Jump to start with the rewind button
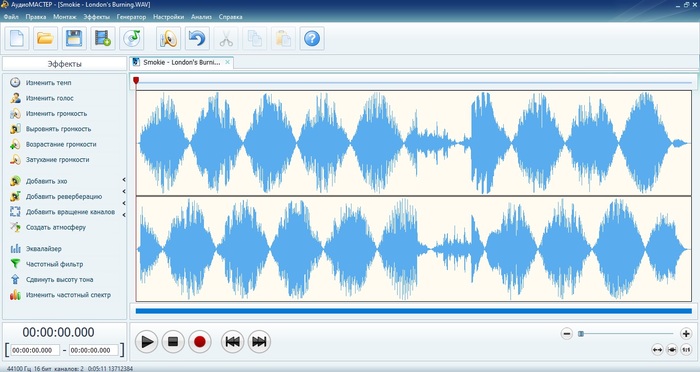The height and width of the screenshot is (372, 700). pyautogui.click(x=233, y=342)
